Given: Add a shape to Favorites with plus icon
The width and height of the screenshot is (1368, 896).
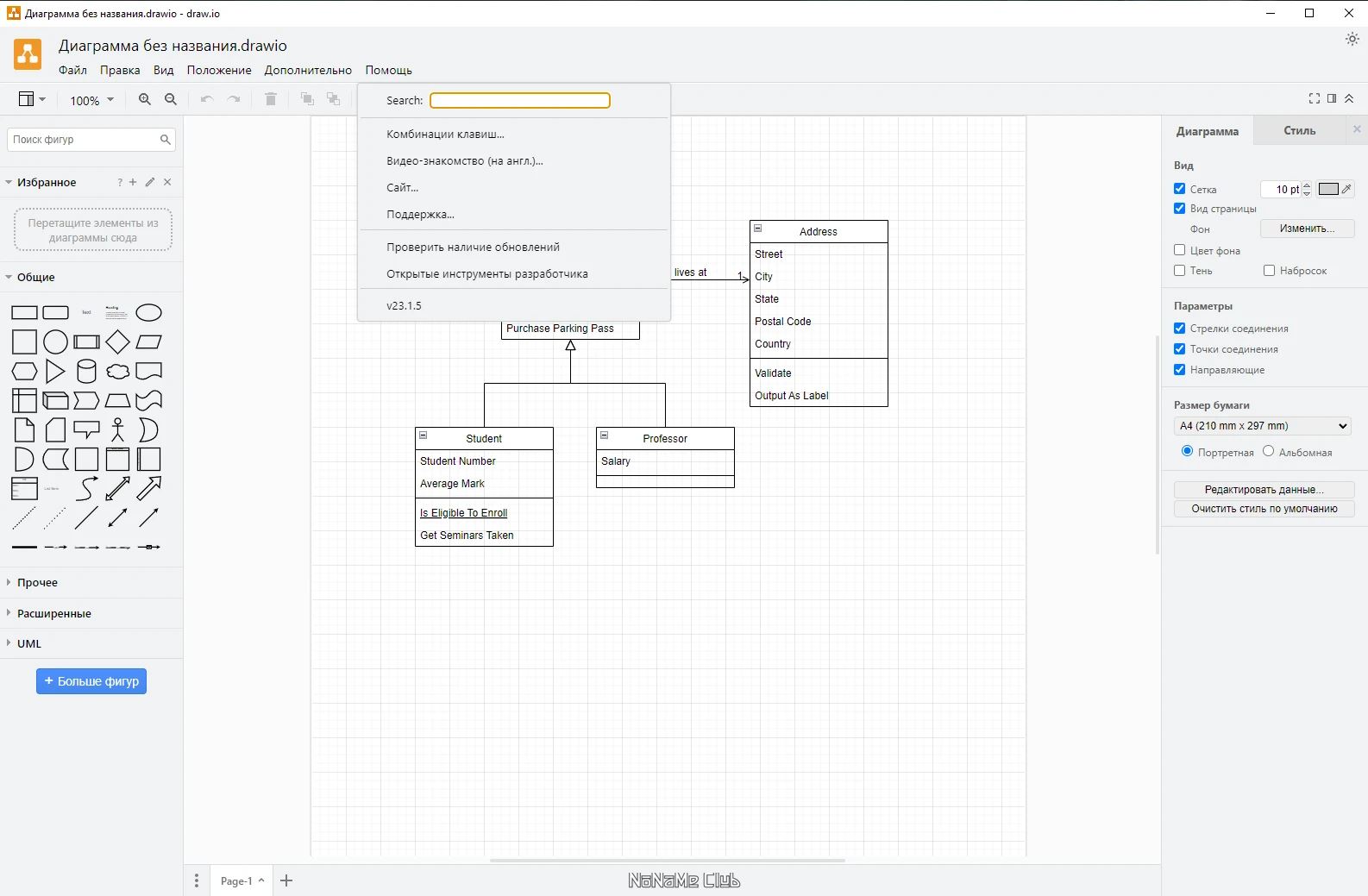Looking at the screenshot, I should pyautogui.click(x=133, y=182).
